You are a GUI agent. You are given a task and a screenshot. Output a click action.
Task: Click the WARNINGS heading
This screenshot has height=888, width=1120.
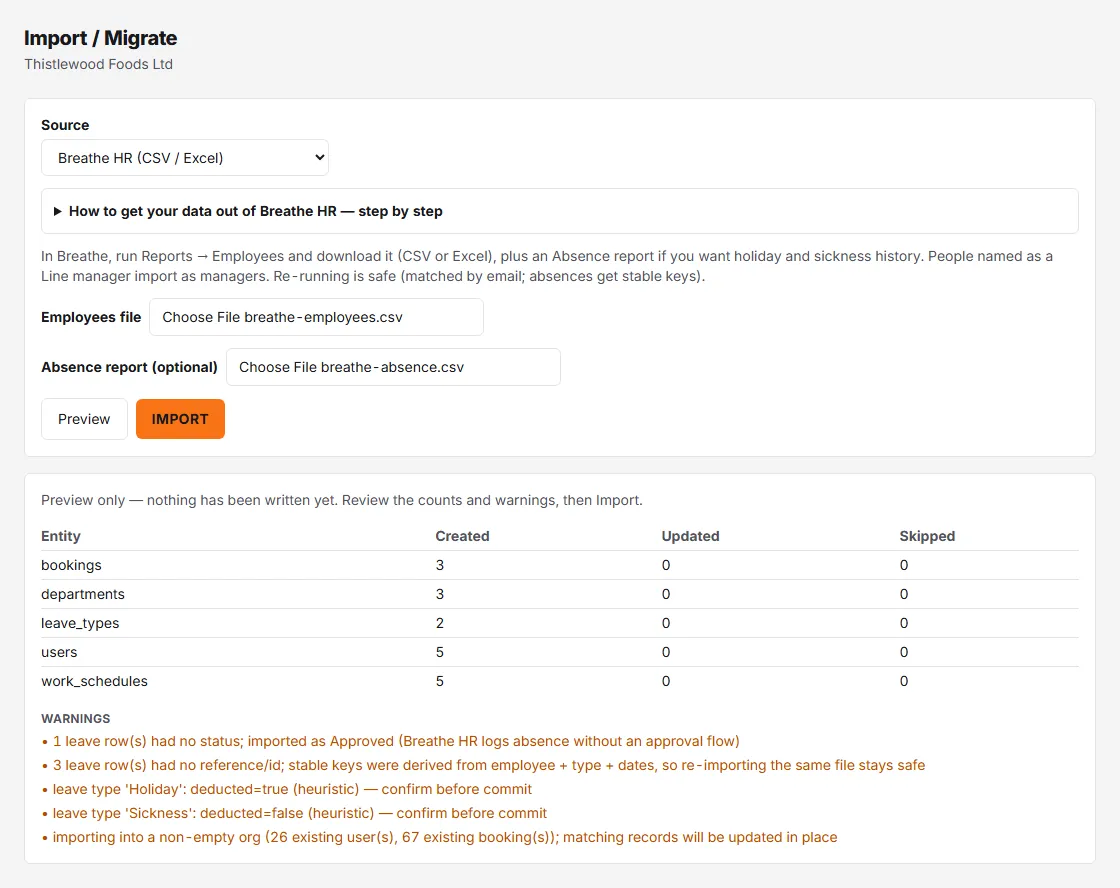coord(76,719)
